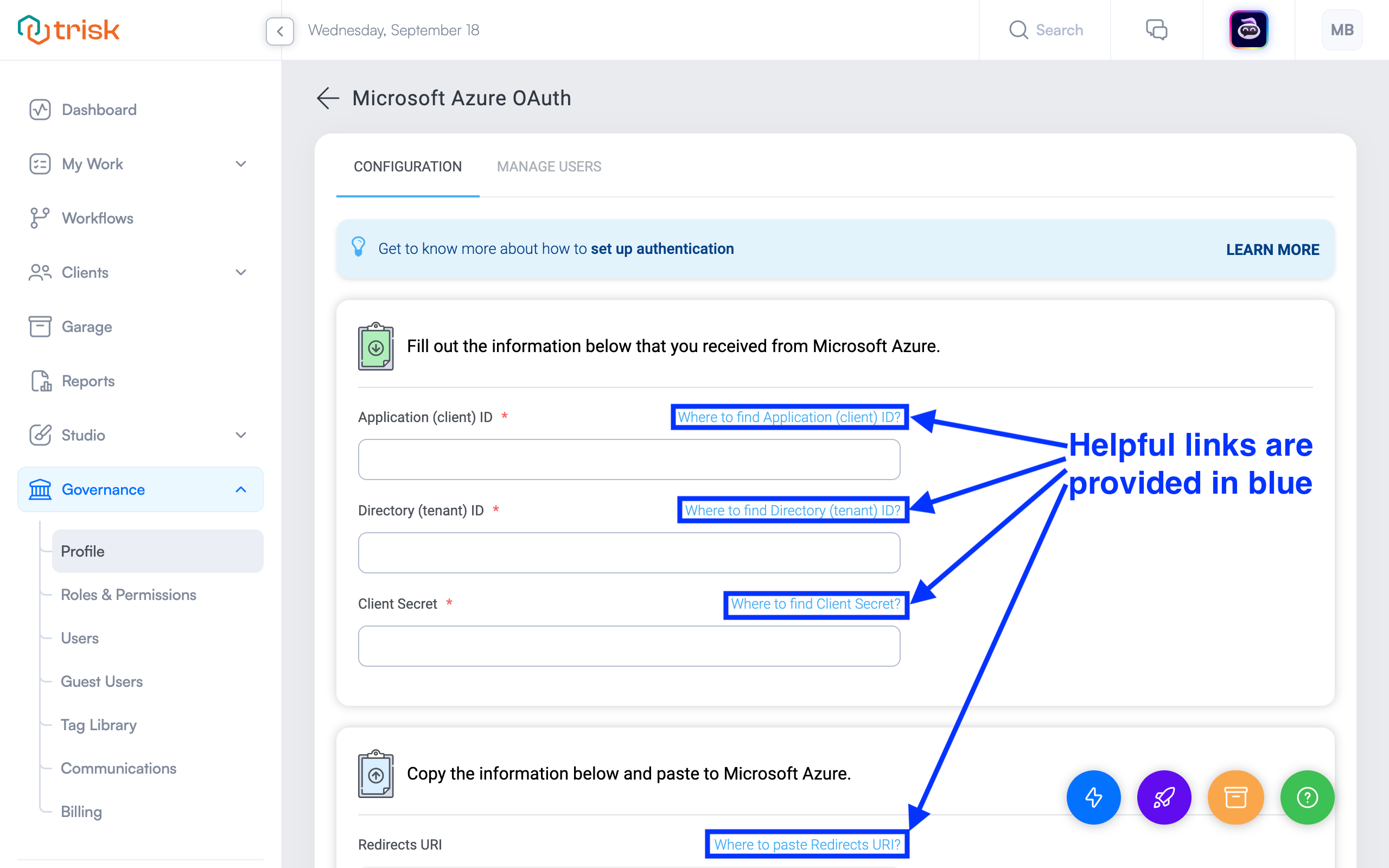Click the back arrow navigation button
This screenshot has height=868, width=1389.
327,98
